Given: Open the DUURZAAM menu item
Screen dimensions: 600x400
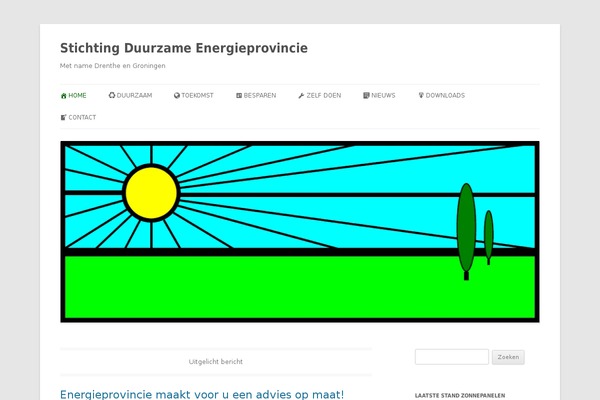Looking at the screenshot, I should [x=130, y=96].
